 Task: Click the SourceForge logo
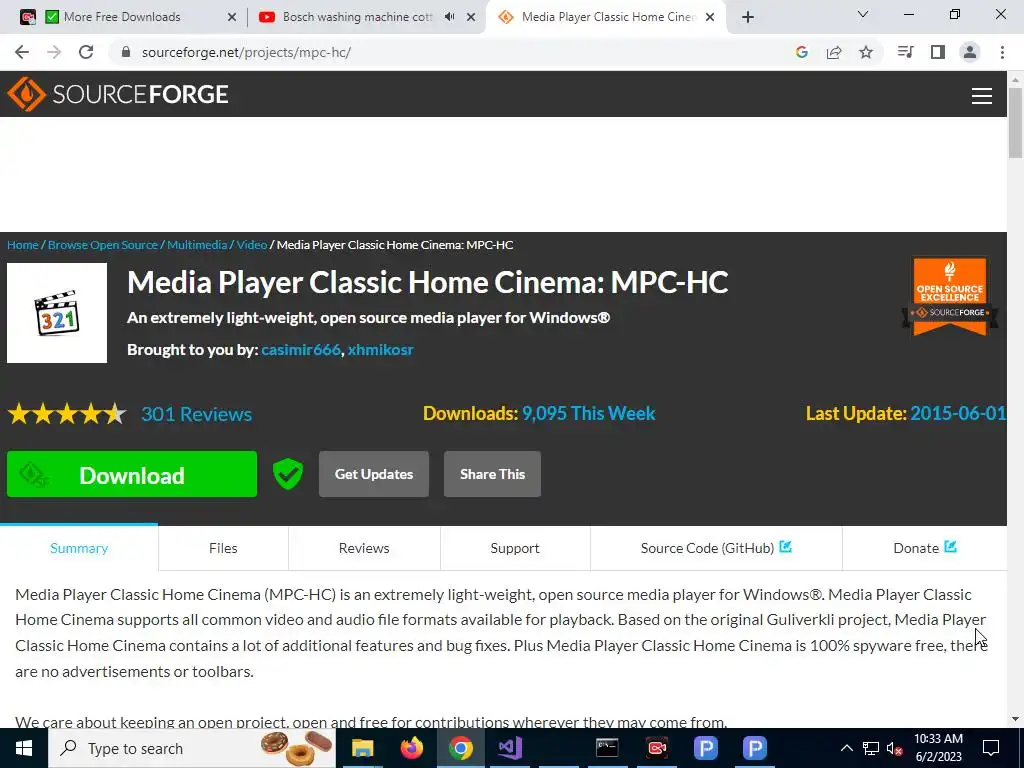[x=118, y=94]
